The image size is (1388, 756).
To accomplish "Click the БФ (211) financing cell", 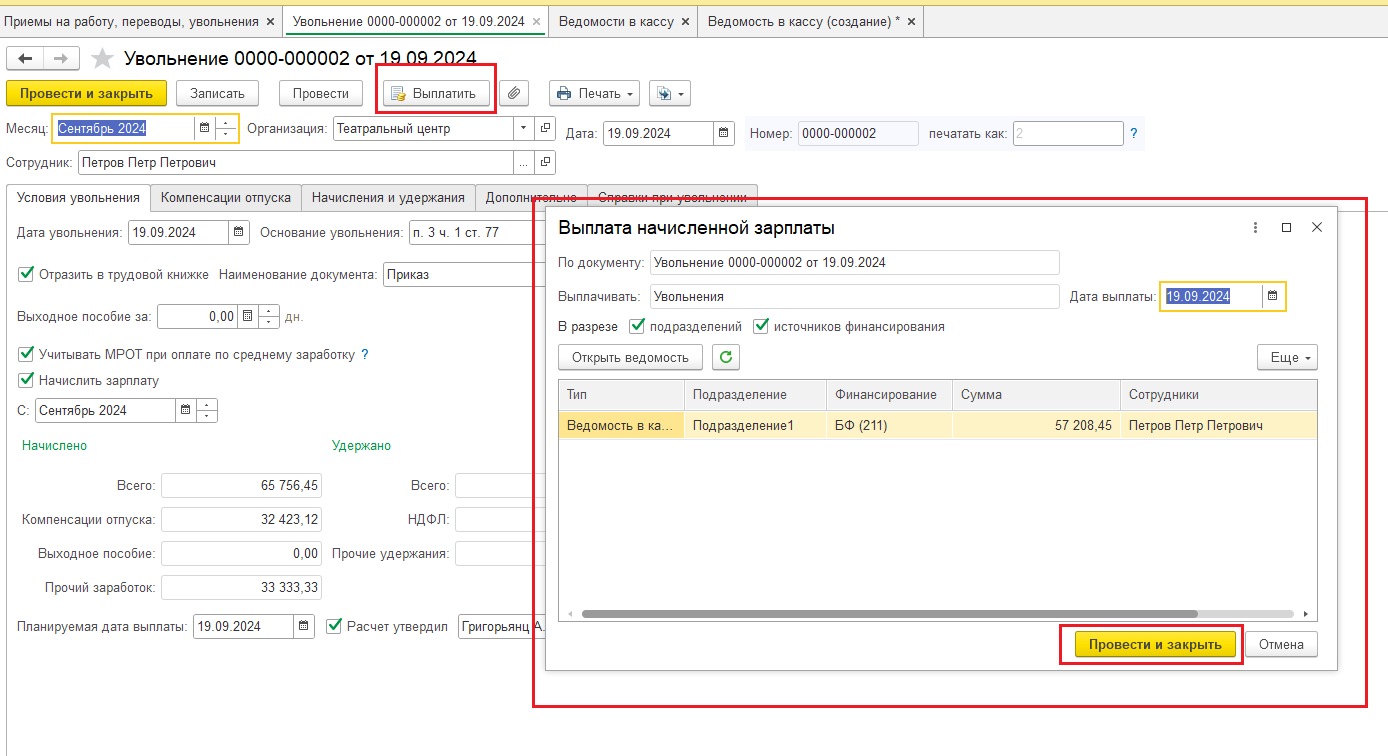I will pos(889,425).
